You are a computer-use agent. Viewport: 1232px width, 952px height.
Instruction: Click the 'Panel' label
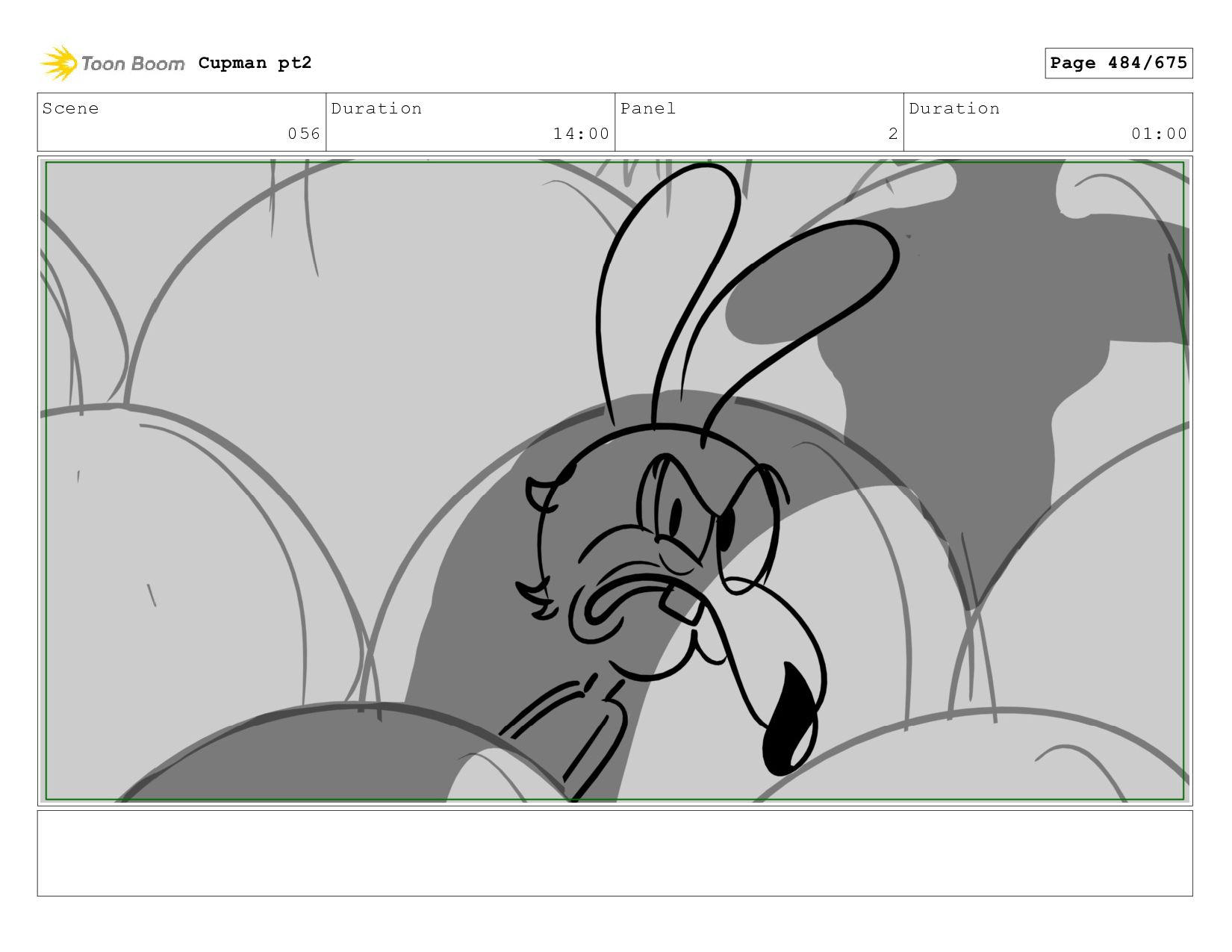(648, 108)
